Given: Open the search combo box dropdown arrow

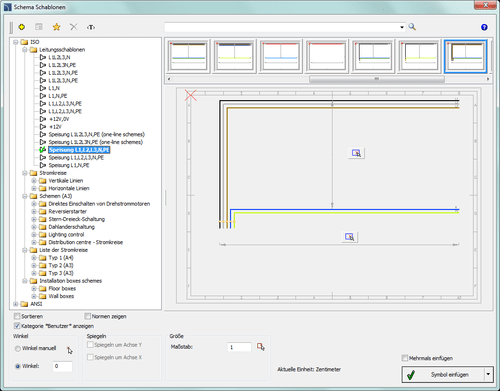Looking at the screenshot, I should (402, 27).
